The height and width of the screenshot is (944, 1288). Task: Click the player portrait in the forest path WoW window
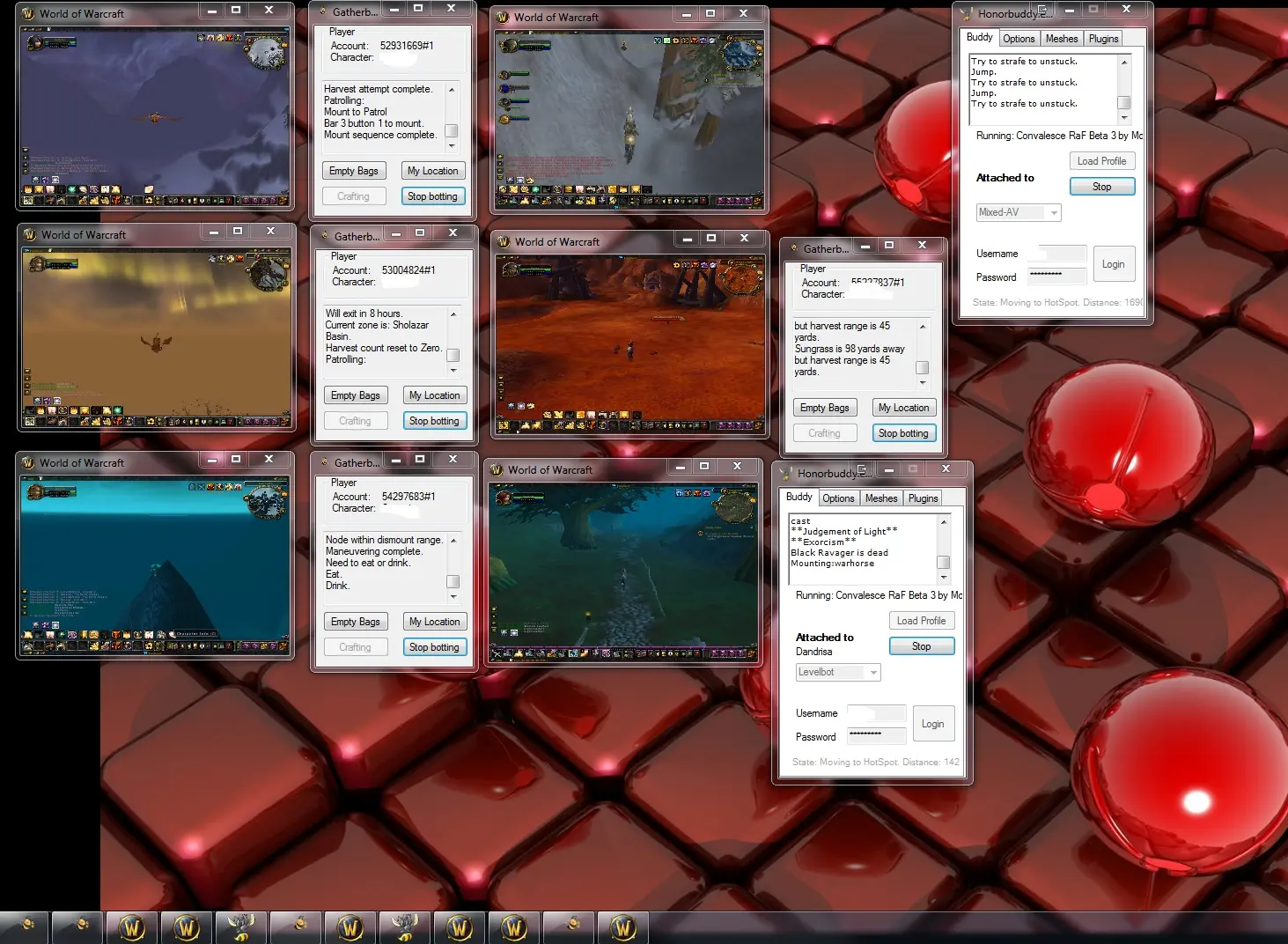504,498
